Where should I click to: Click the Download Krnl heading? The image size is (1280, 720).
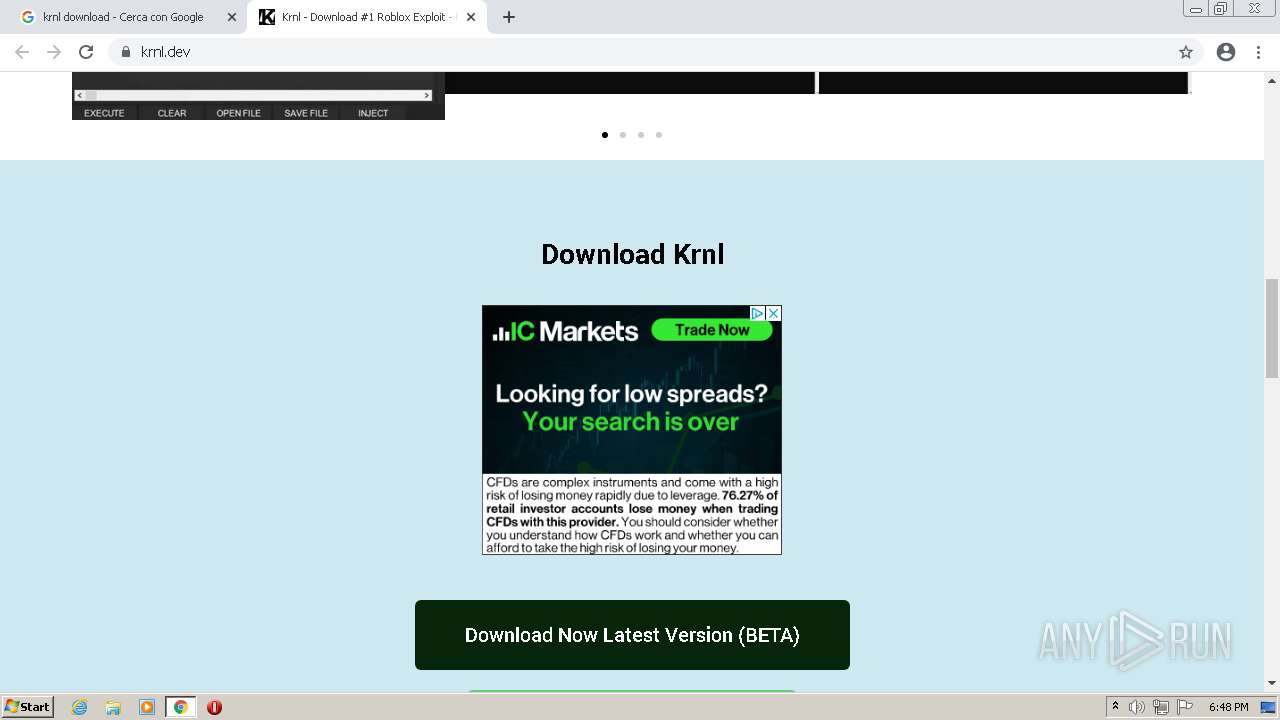pyautogui.click(x=632, y=254)
